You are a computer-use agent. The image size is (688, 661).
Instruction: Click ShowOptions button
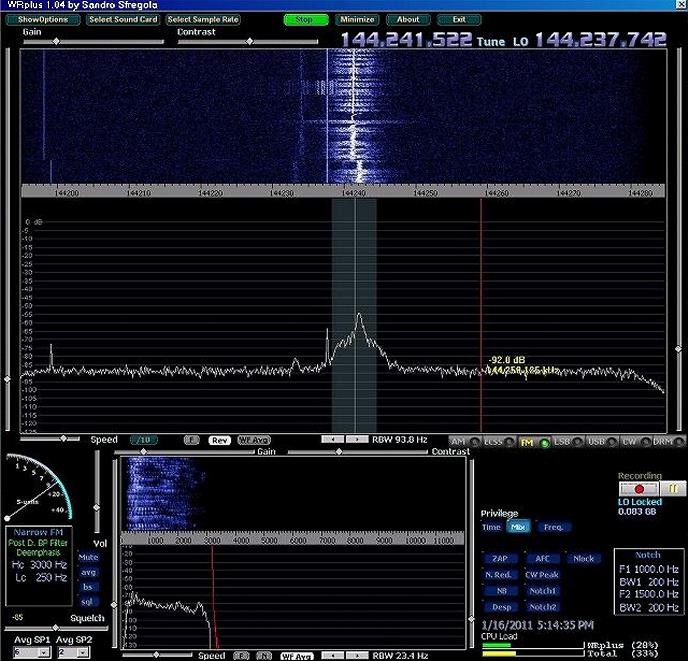43,20
